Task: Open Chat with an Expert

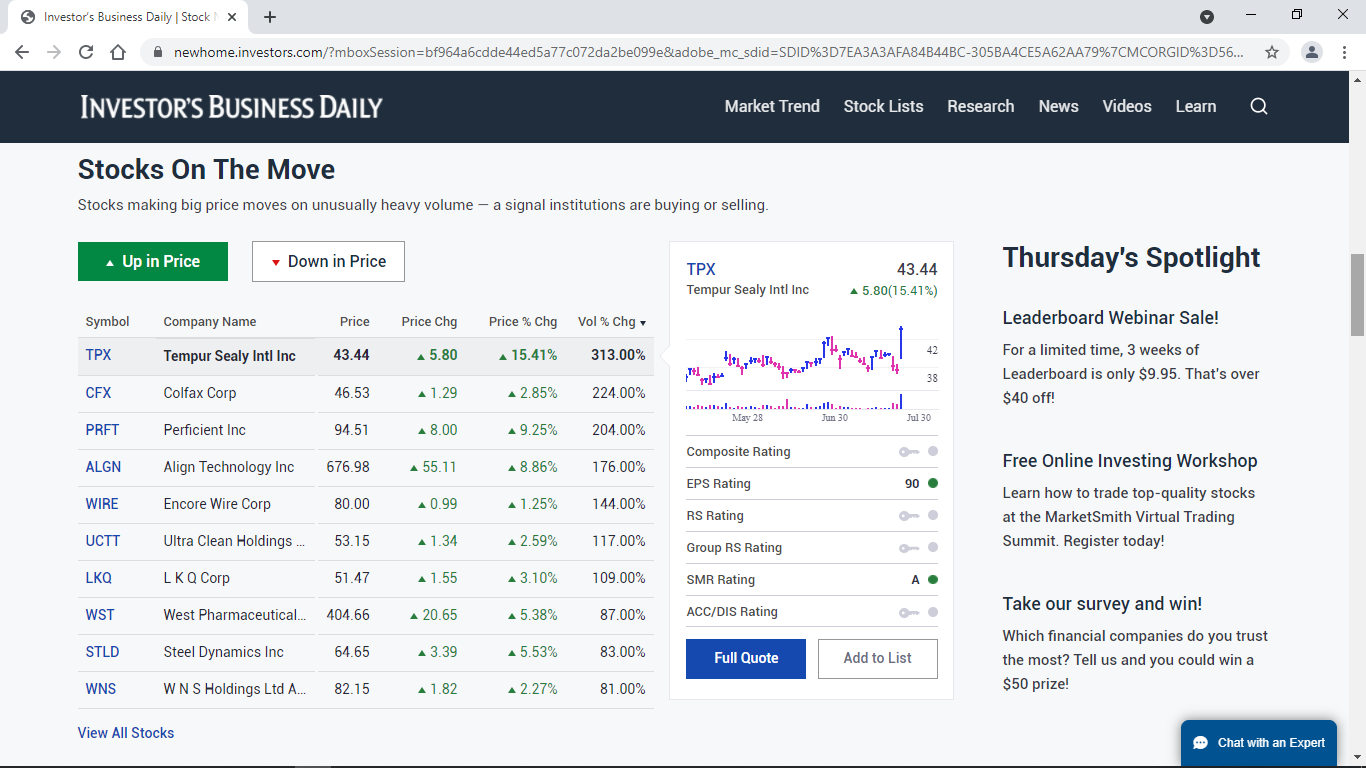Action: pos(1259,743)
